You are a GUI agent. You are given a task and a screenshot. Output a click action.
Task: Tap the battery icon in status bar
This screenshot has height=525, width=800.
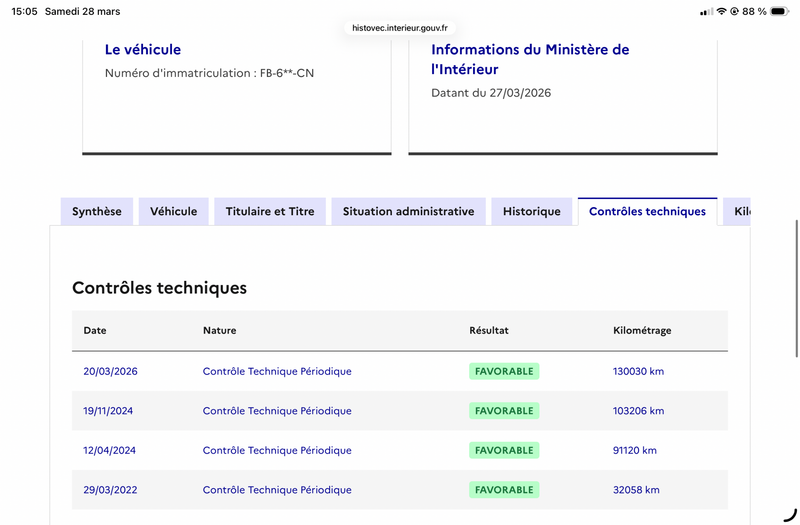tap(779, 11)
